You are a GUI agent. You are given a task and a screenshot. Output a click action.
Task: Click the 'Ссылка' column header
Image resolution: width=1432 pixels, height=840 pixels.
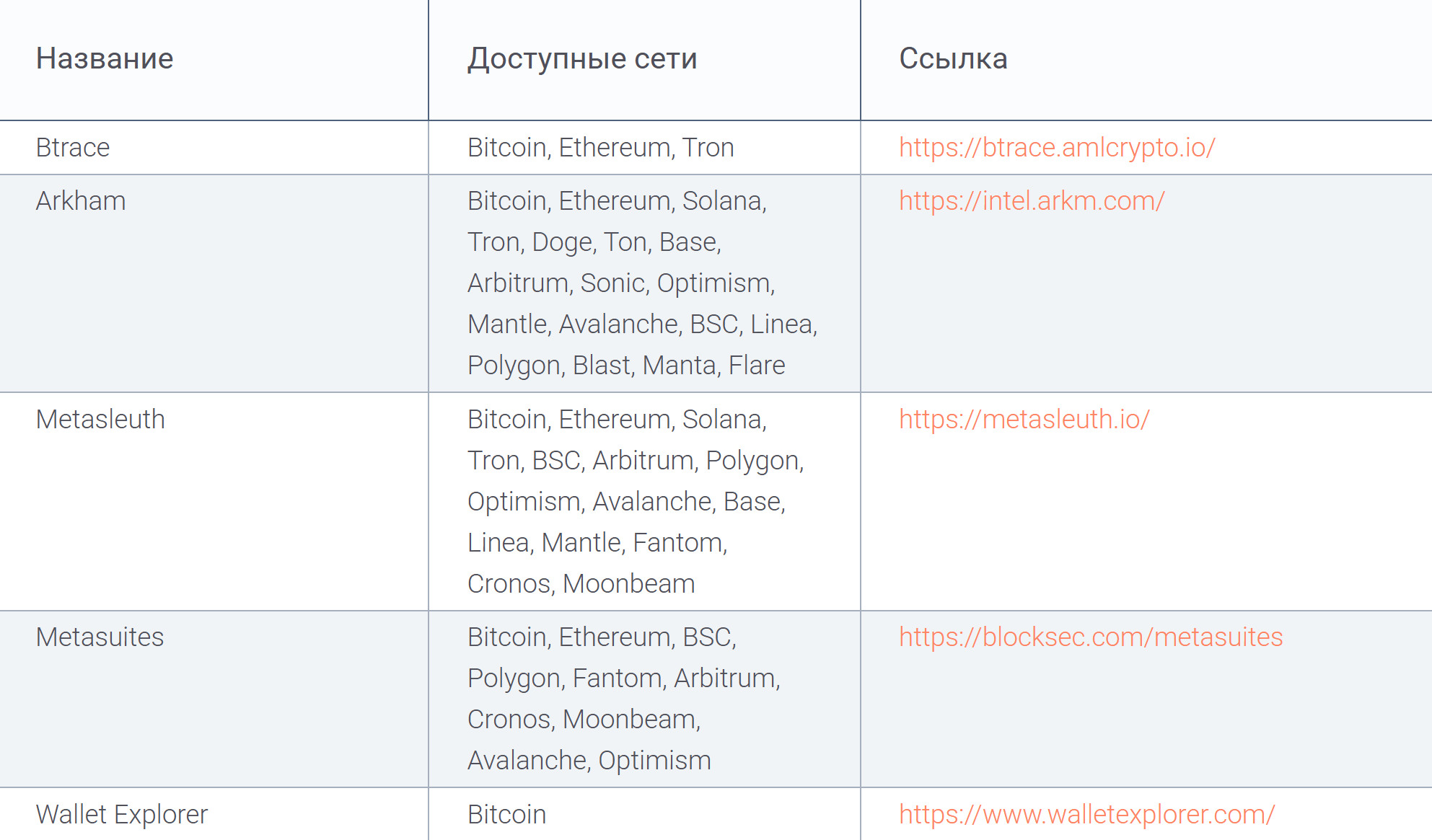[952, 58]
